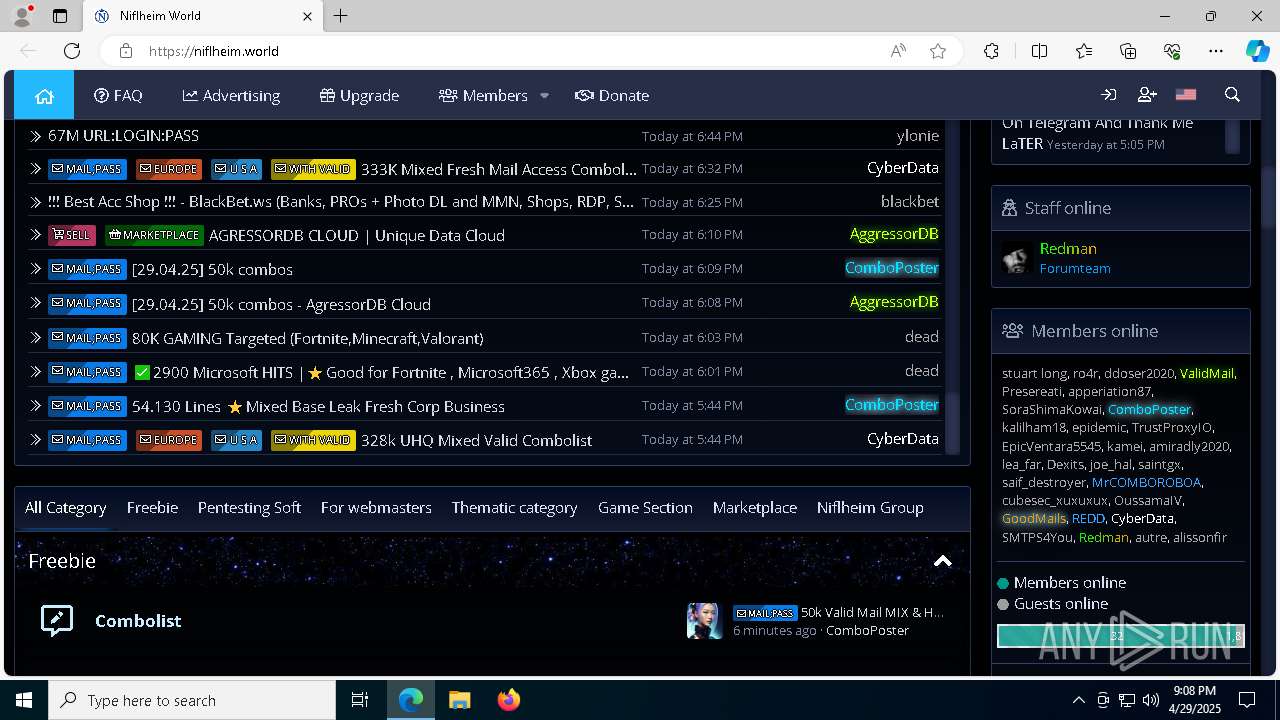Click the register user icon
Viewport: 1280px width, 720px height.
coord(1147,95)
